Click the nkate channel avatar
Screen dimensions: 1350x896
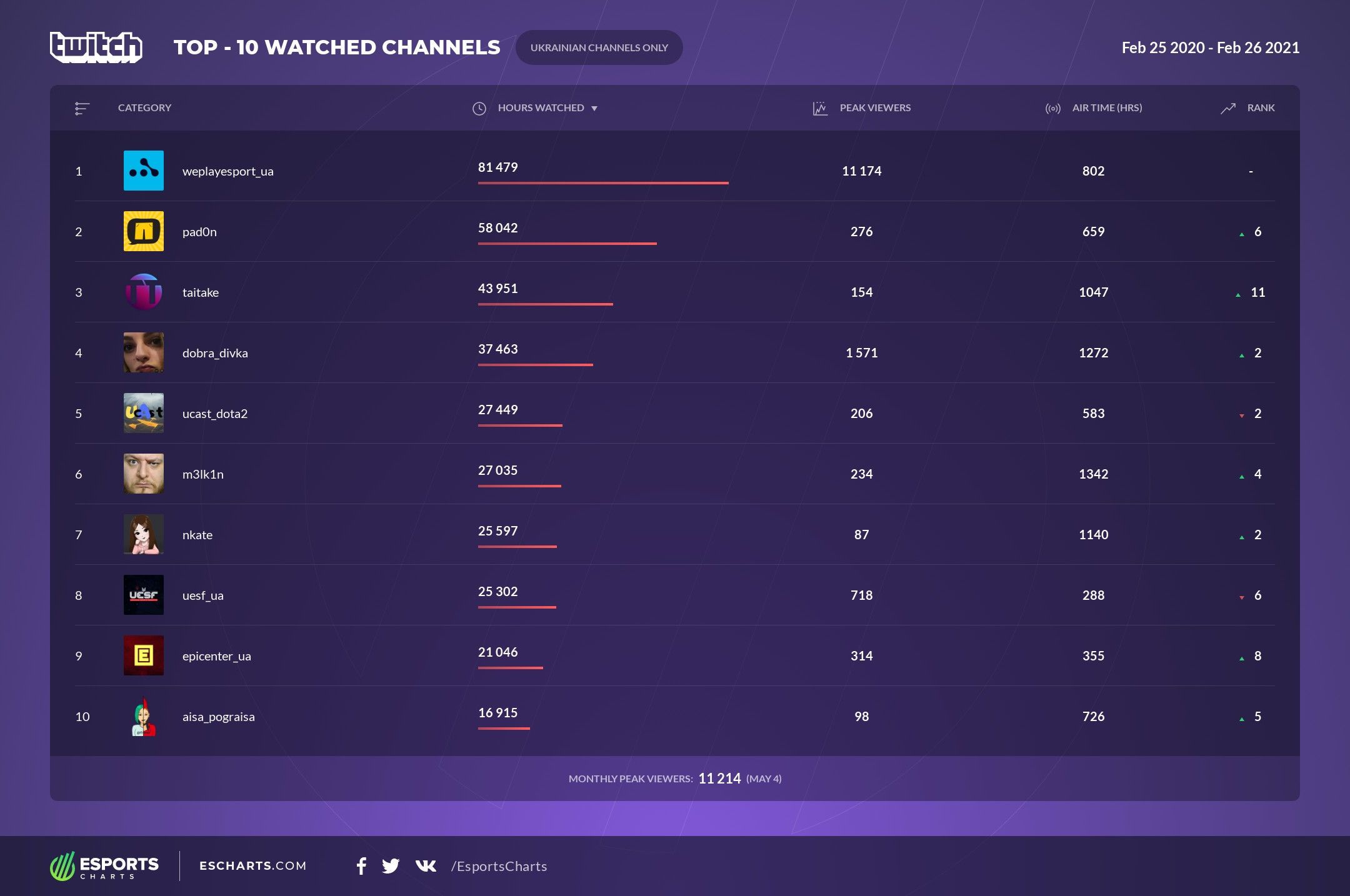[144, 534]
